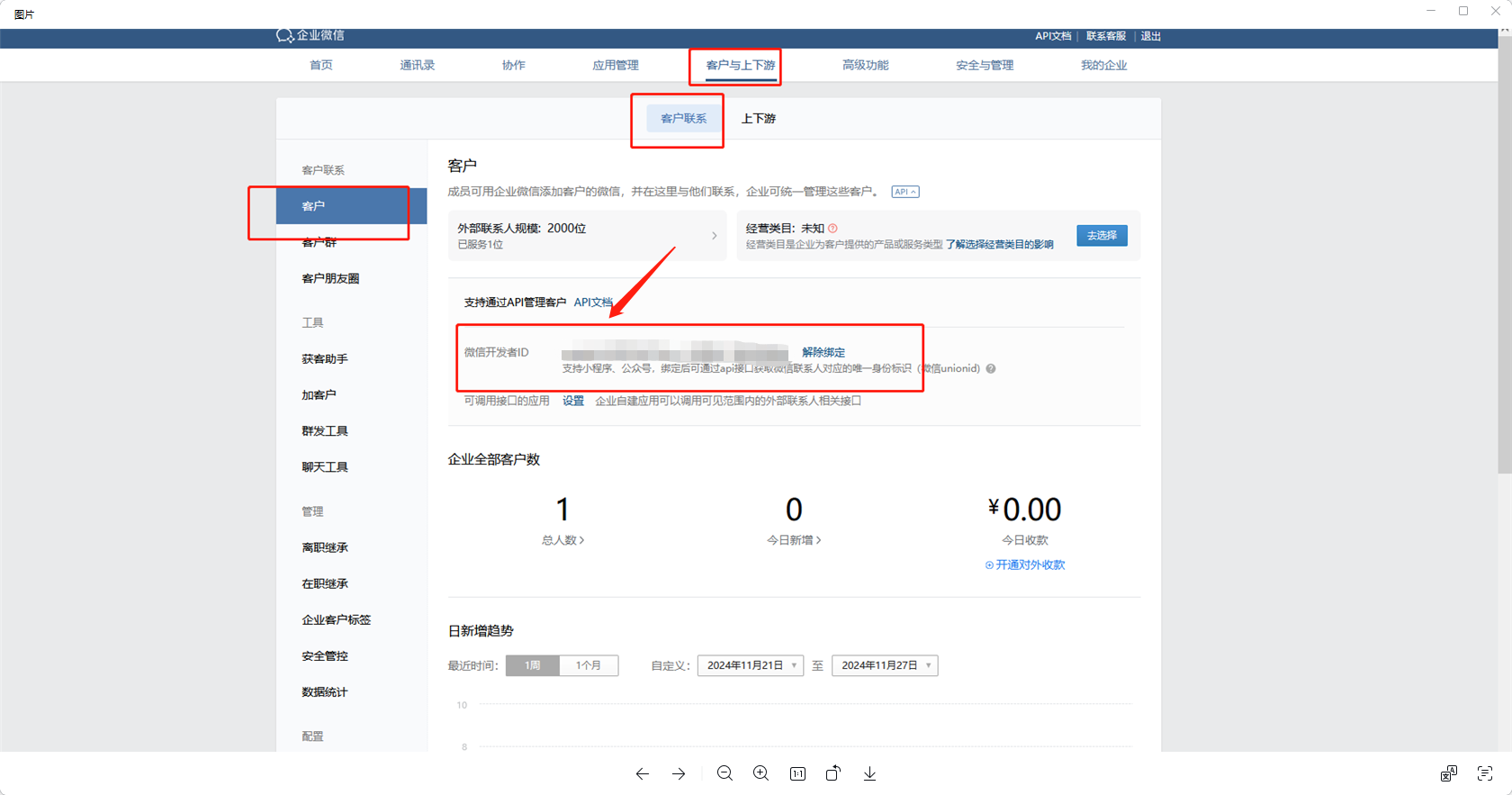Click the extract text OCR icon

1485,773
